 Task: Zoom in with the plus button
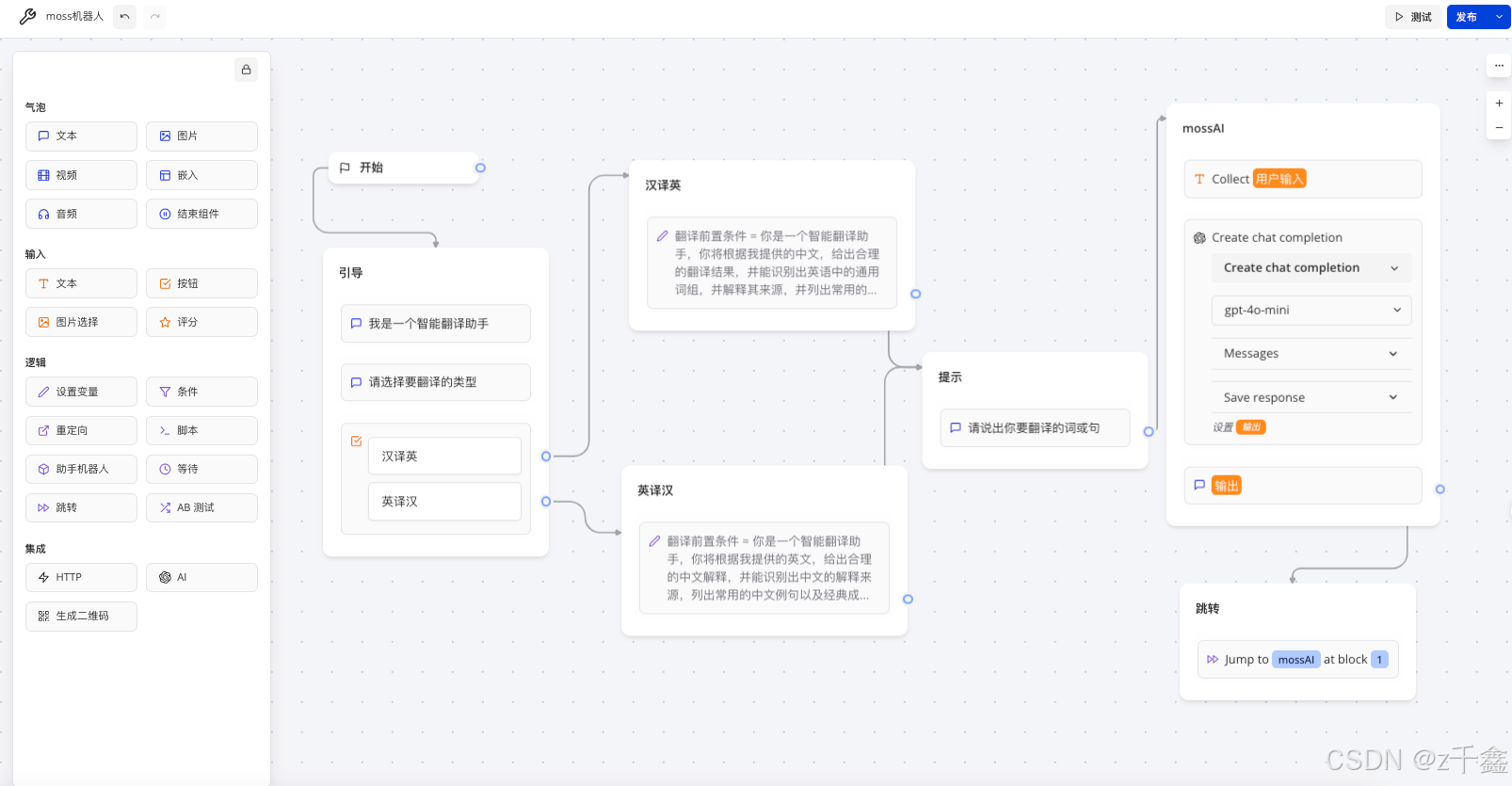pyautogui.click(x=1499, y=104)
